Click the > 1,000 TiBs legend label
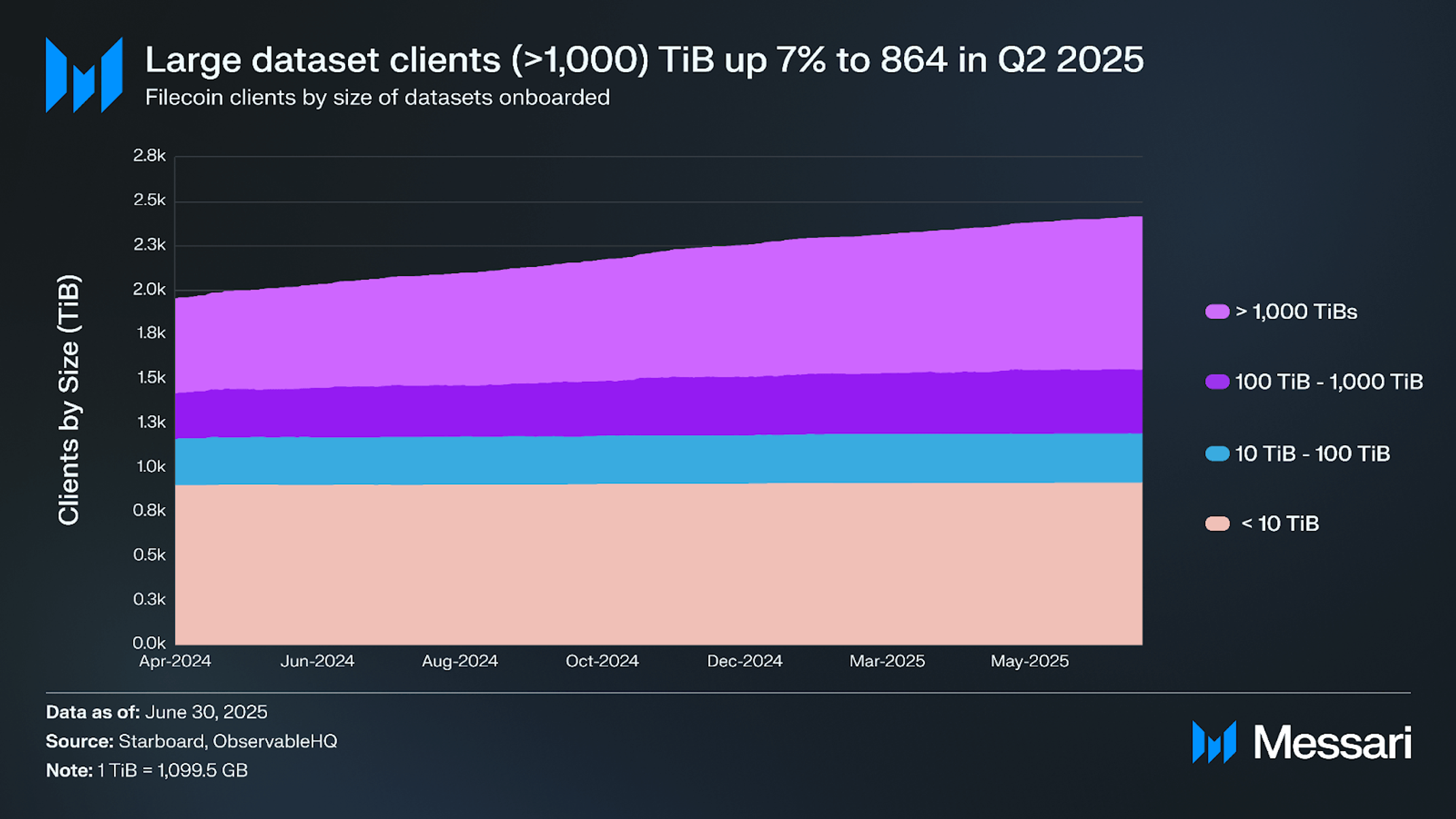Screen dimensions: 1456x819 1296,312
